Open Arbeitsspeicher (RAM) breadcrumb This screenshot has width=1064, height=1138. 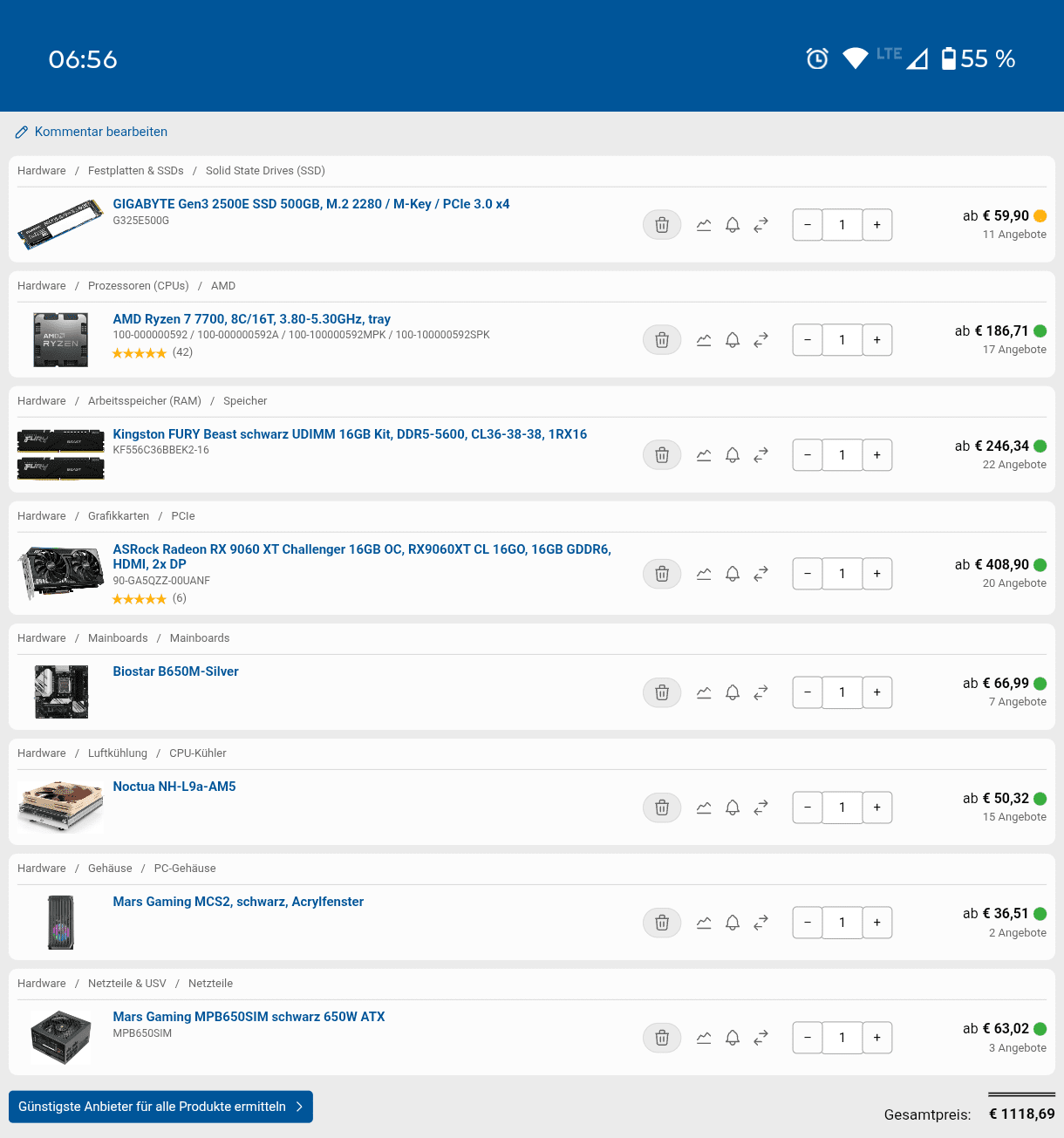(145, 401)
